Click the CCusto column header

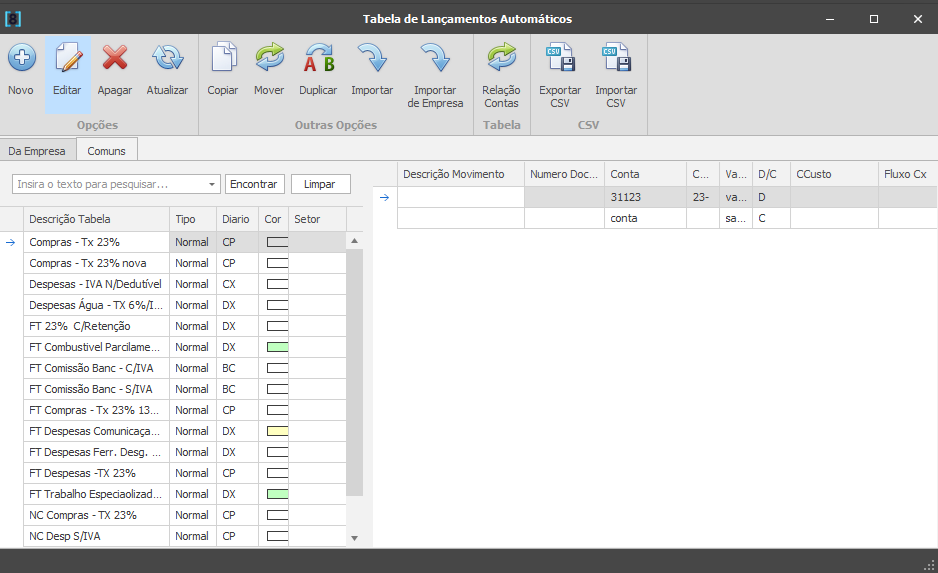[x=835, y=174]
